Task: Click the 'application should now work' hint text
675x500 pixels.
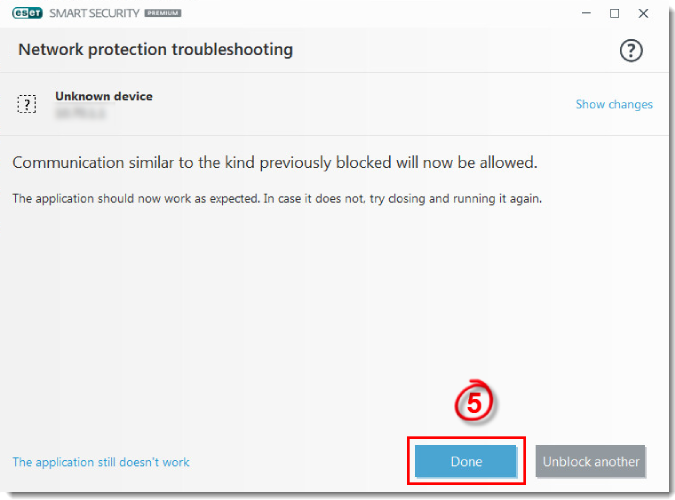Action: 277,199
